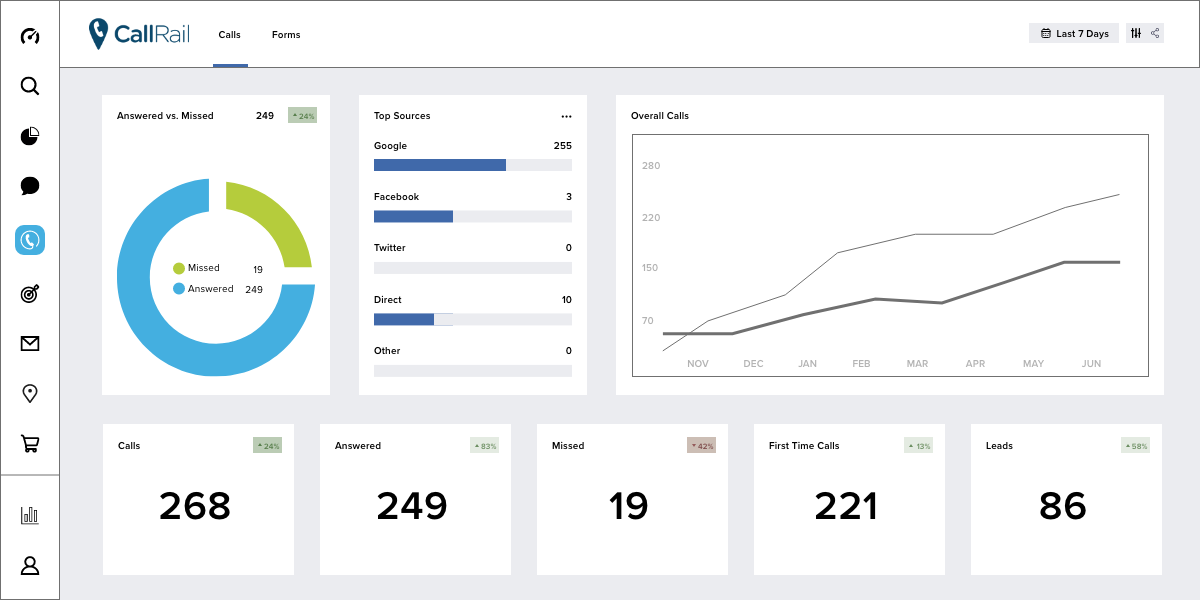Image resolution: width=1200 pixels, height=600 pixels.
Task: Select the tracking bullseye sidebar icon
Action: click(x=30, y=291)
